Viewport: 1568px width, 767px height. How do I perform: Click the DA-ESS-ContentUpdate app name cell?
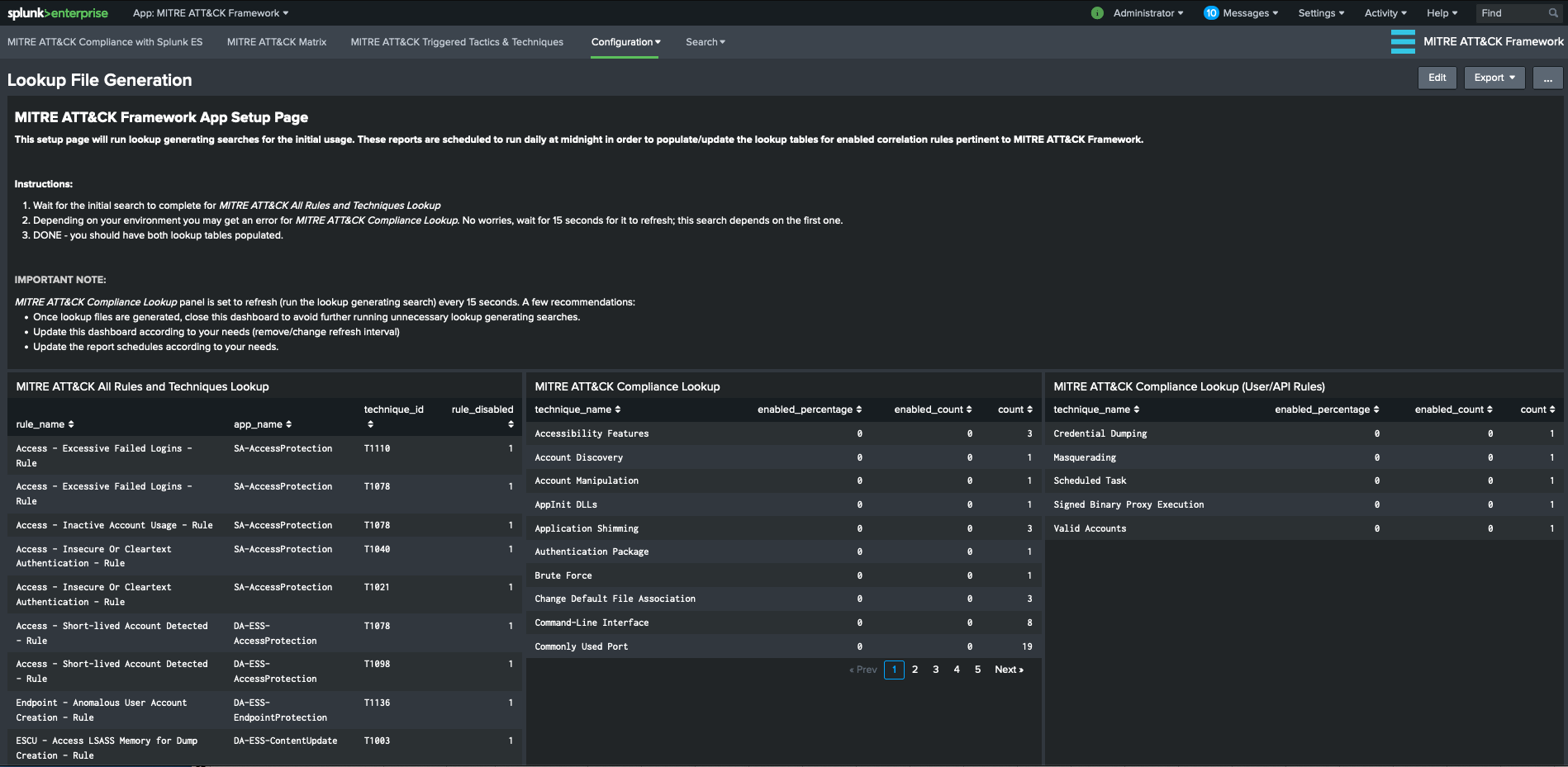tap(285, 741)
